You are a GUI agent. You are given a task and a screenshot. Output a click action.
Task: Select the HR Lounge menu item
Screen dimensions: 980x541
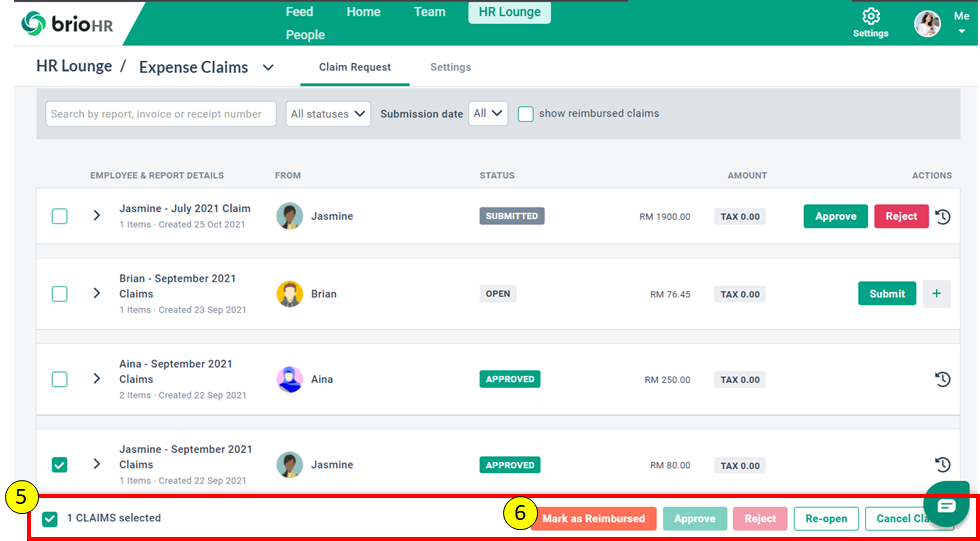click(509, 12)
